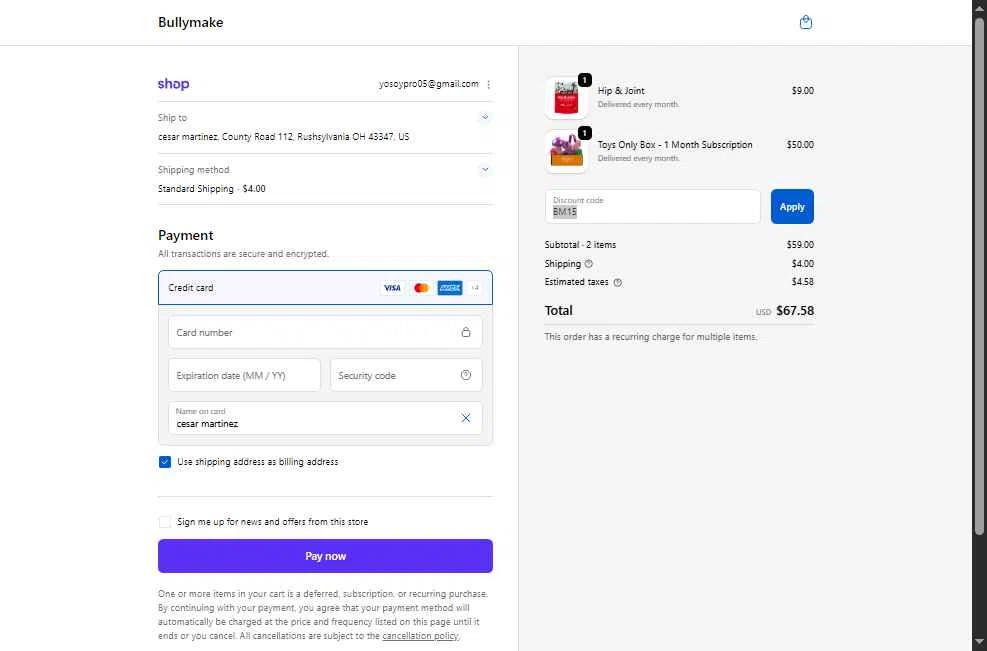This screenshot has width=987, height=651.
Task: Show additional card brands +4 badge
Action: 475,288
